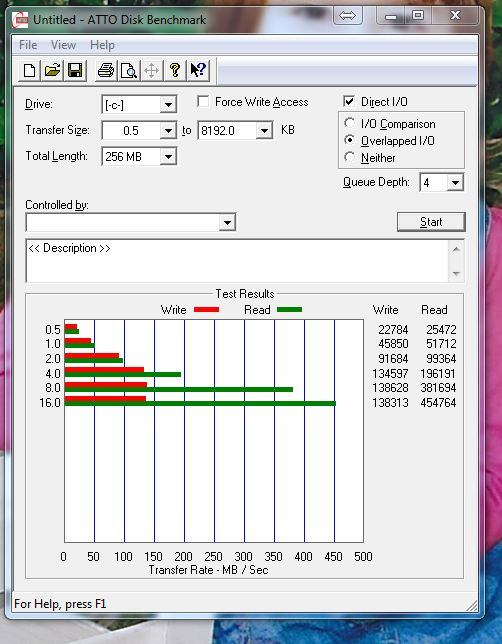Open the File menu
502x644 pixels.
click(x=28, y=45)
